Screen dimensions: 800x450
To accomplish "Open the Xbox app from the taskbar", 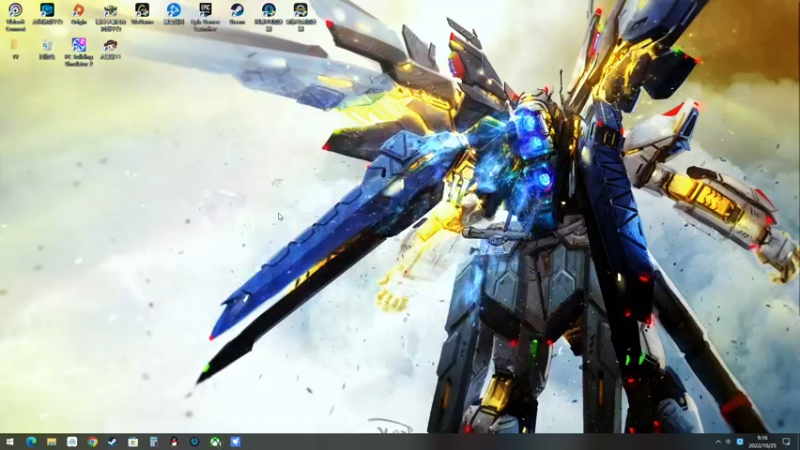I will [x=215, y=442].
